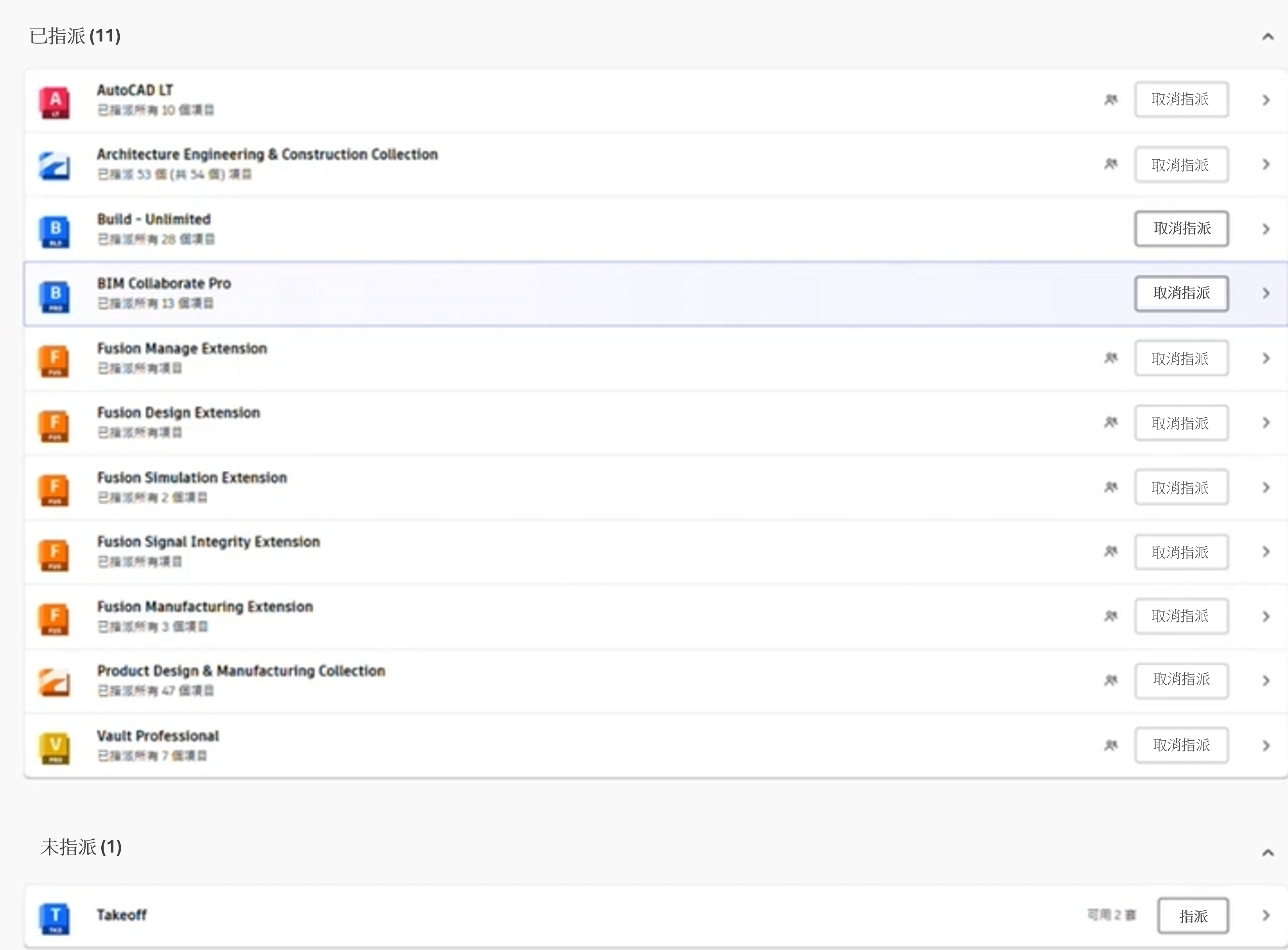This screenshot has height=950, width=1288.
Task: Expand the Fusion Manufacturing Extension row chevron
Action: [x=1266, y=617]
